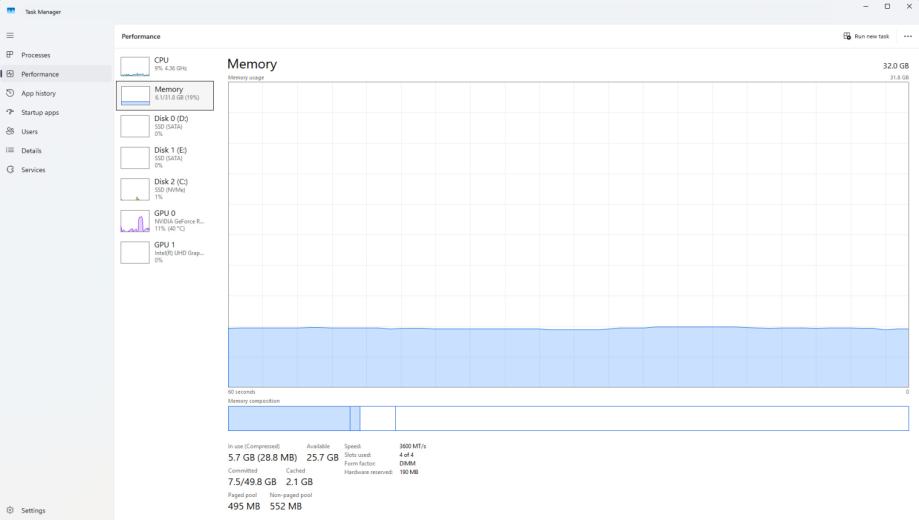919x520 pixels.
Task: Click the 'Memory composition' label
Action: [x=254, y=401]
